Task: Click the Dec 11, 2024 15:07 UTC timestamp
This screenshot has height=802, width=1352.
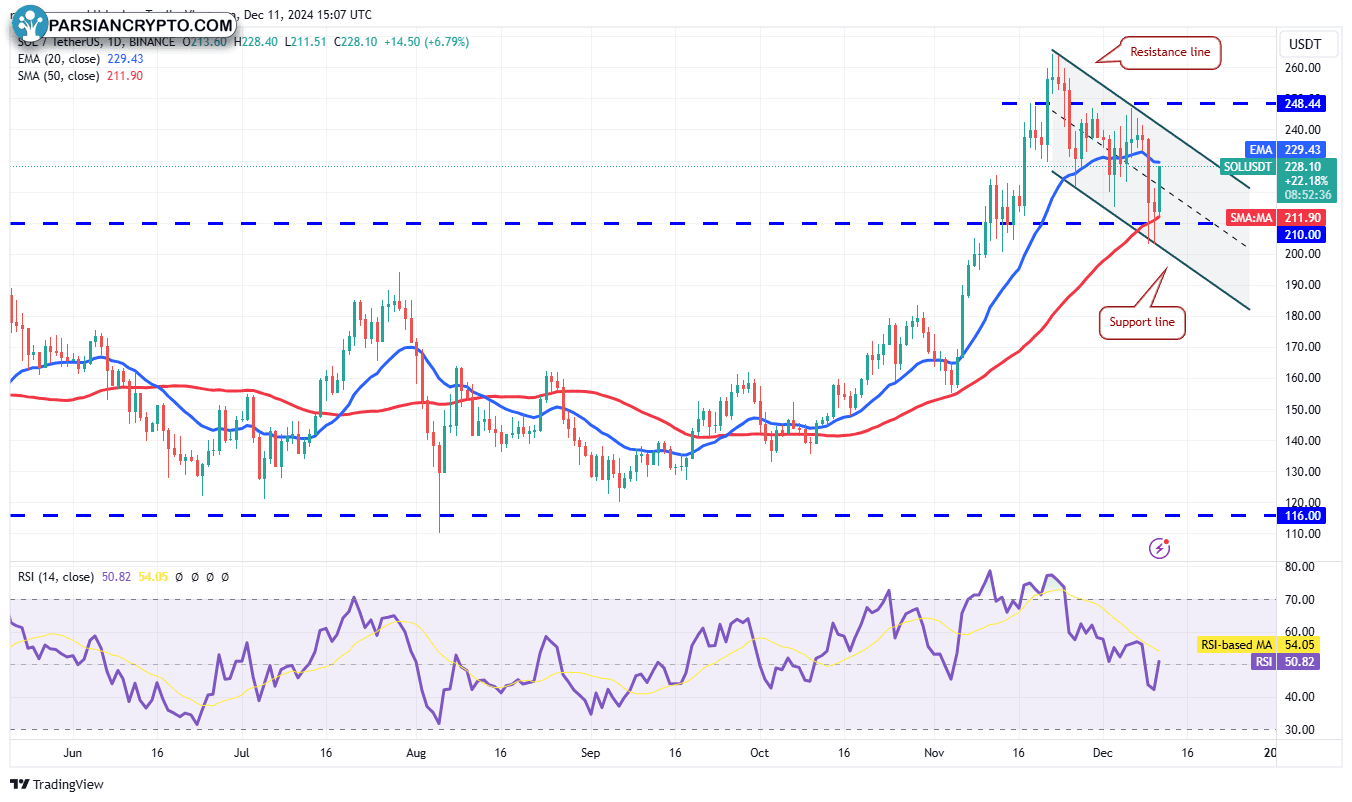Action: click(307, 15)
